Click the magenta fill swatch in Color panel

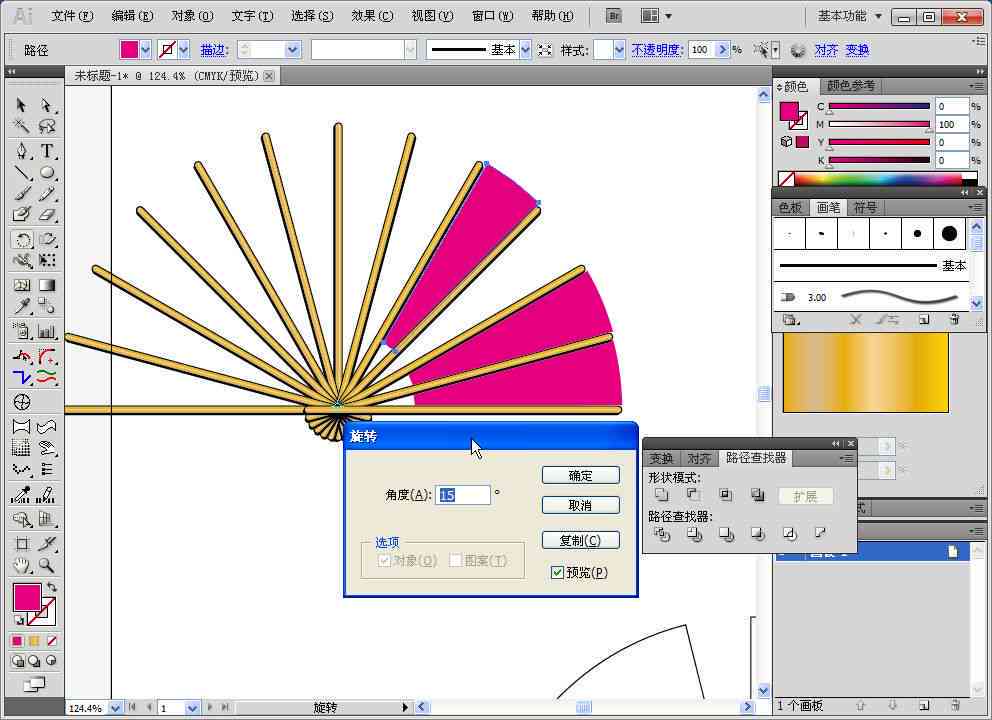789,111
